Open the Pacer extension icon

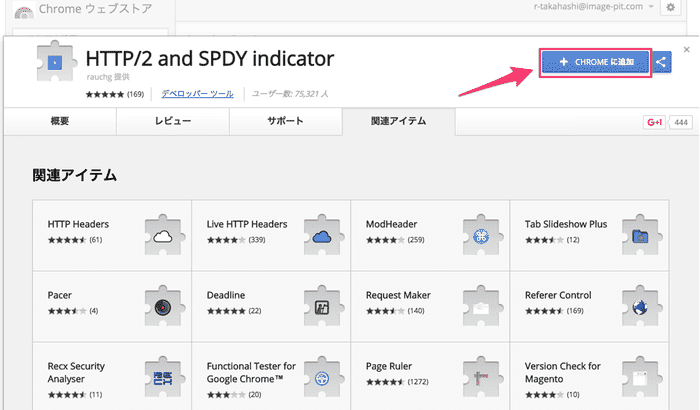pyautogui.click(x=164, y=307)
